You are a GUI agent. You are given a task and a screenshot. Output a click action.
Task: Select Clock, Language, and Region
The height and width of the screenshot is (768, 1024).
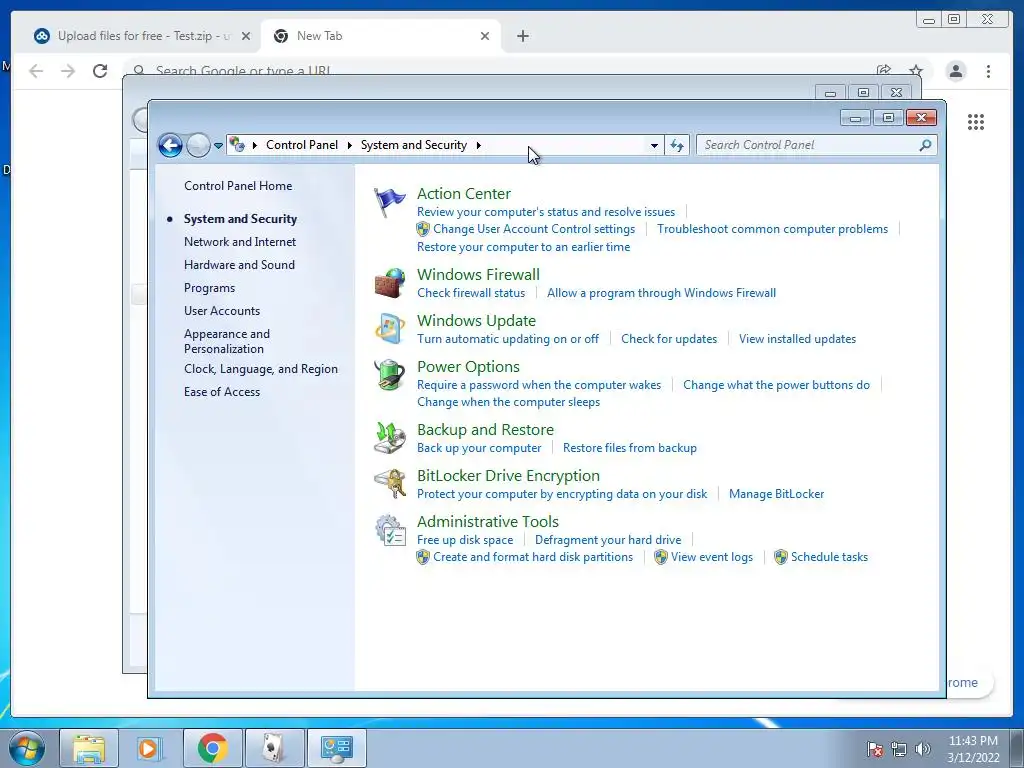pyautogui.click(x=261, y=369)
